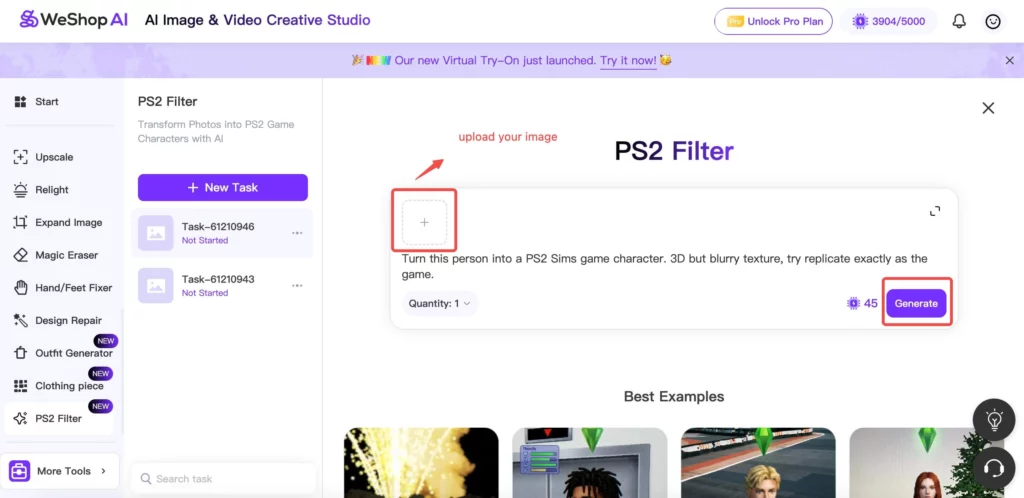Open the smiley profile avatar
Image resolution: width=1024 pixels, height=498 pixels.
click(x=993, y=22)
